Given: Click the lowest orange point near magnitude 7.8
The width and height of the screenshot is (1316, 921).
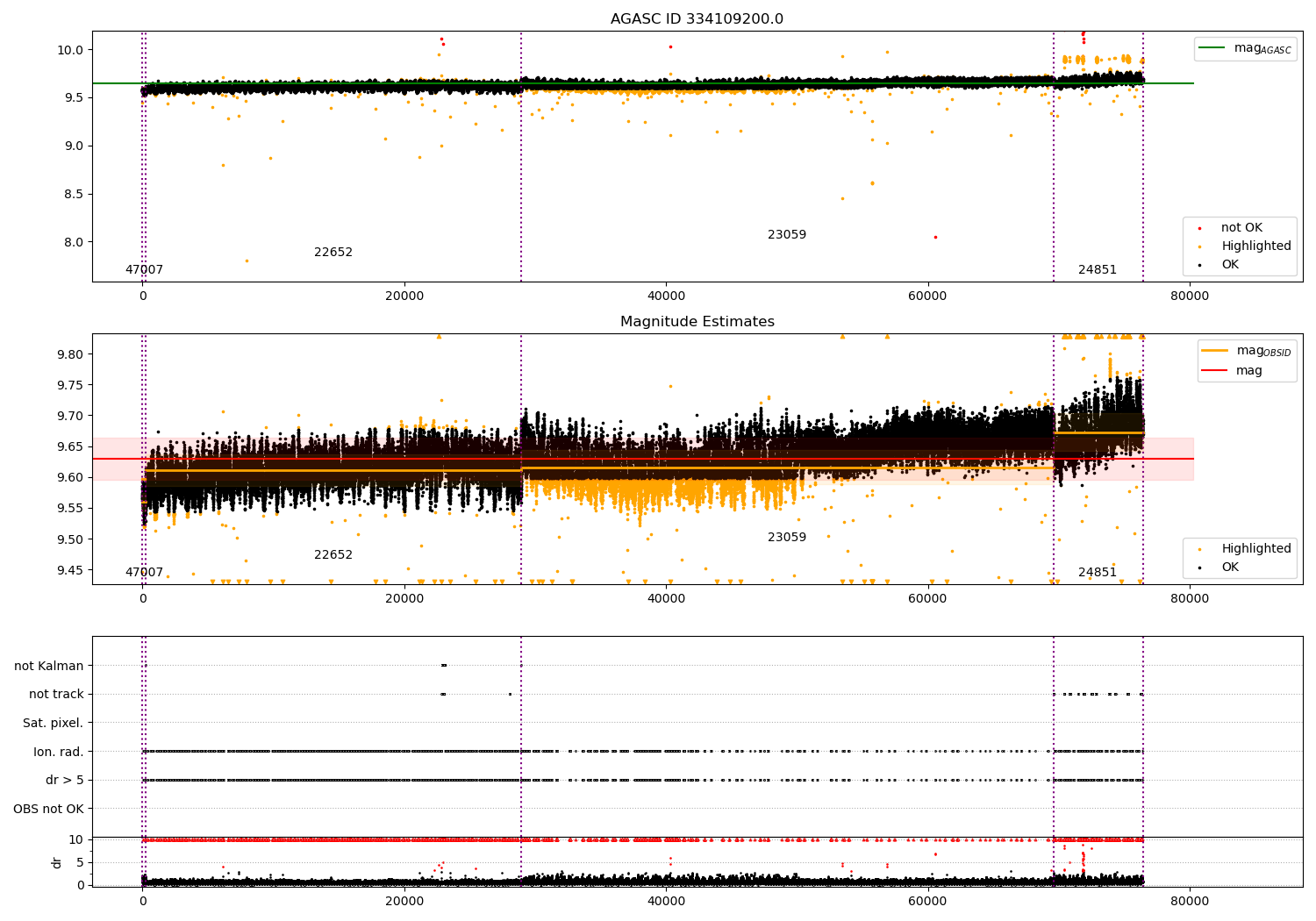Looking at the screenshot, I should click(247, 261).
